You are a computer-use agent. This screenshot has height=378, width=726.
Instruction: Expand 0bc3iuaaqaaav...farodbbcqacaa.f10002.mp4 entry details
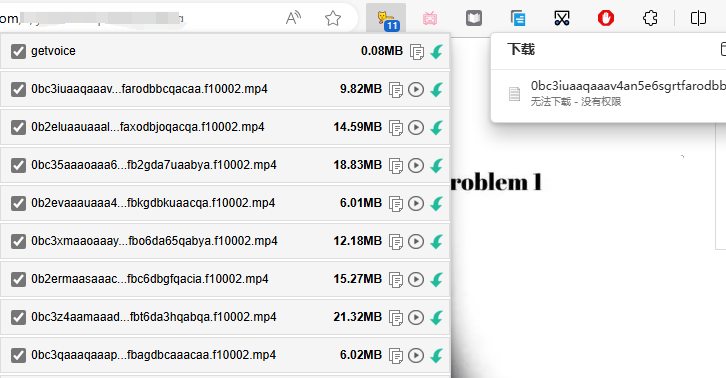click(x=149, y=89)
